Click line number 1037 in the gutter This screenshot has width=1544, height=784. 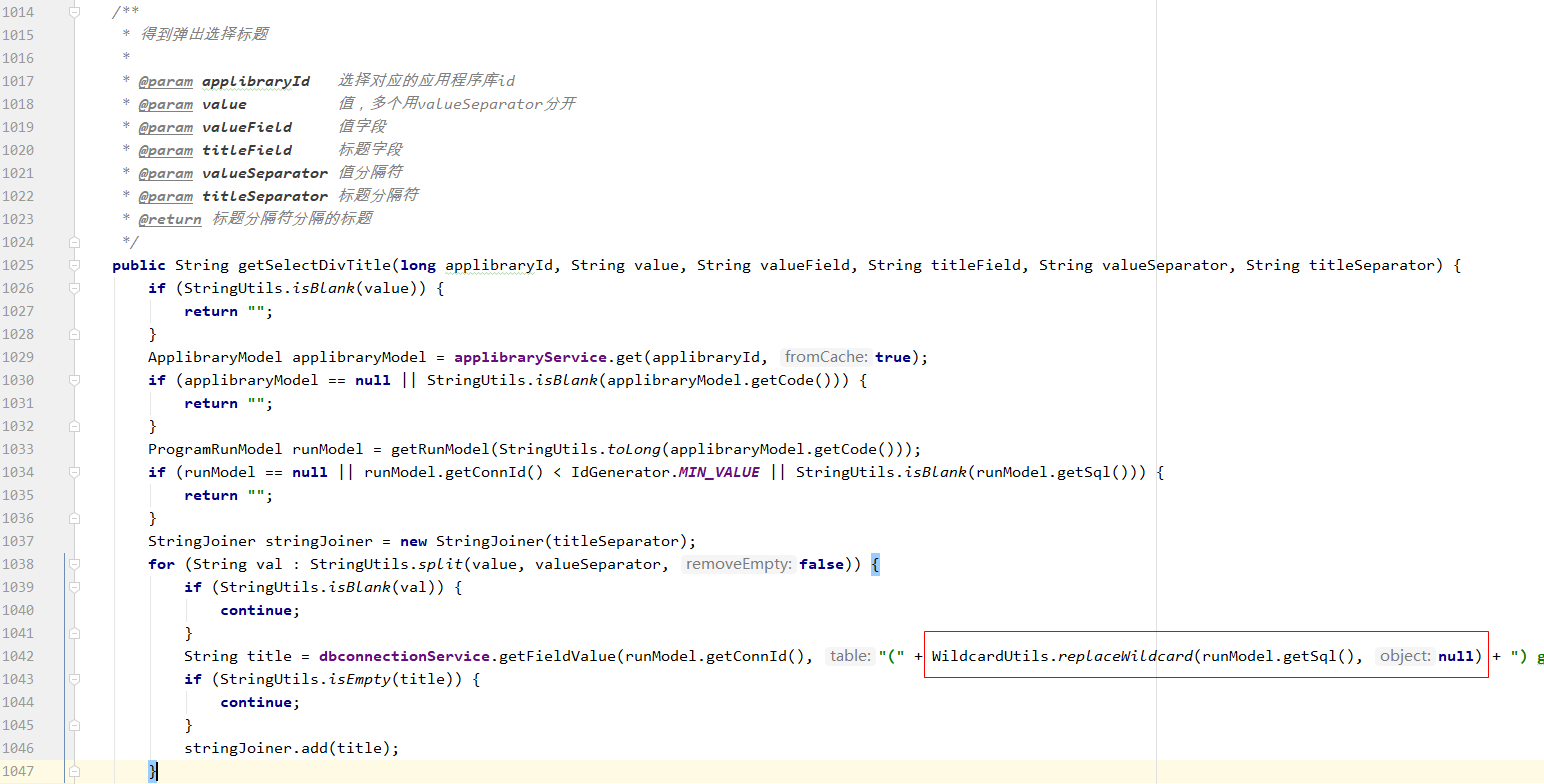point(18,541)
